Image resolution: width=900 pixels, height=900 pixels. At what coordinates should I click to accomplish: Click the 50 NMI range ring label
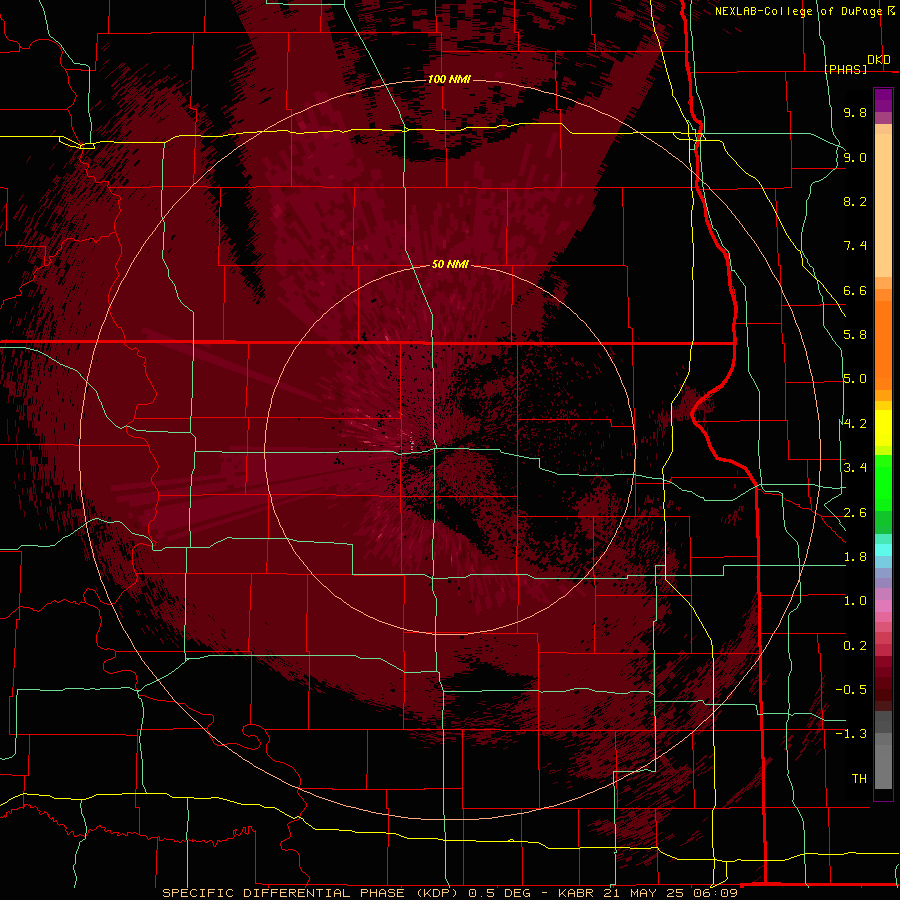tap(451, 264)
